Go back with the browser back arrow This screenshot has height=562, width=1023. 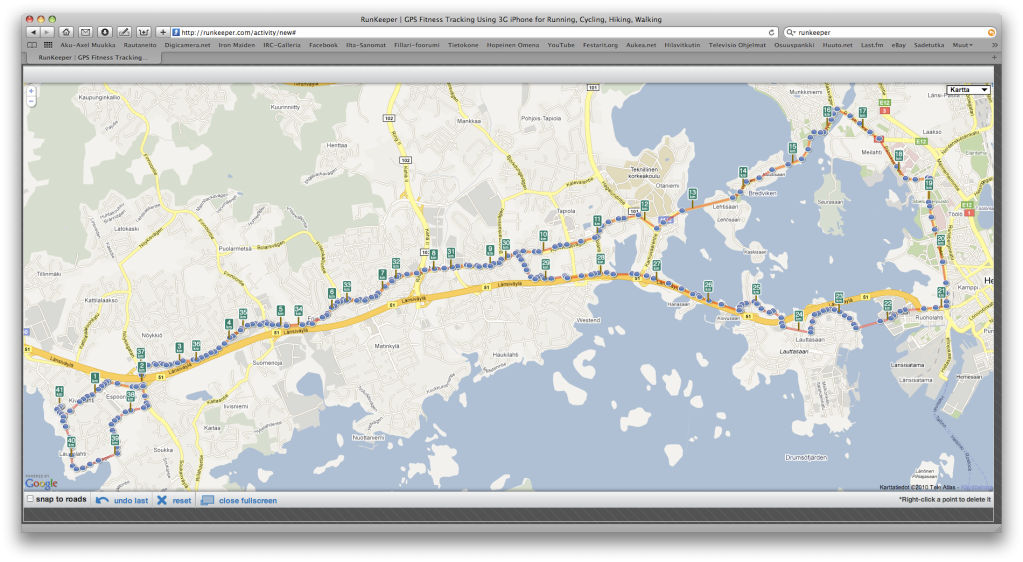pos(33,32)
